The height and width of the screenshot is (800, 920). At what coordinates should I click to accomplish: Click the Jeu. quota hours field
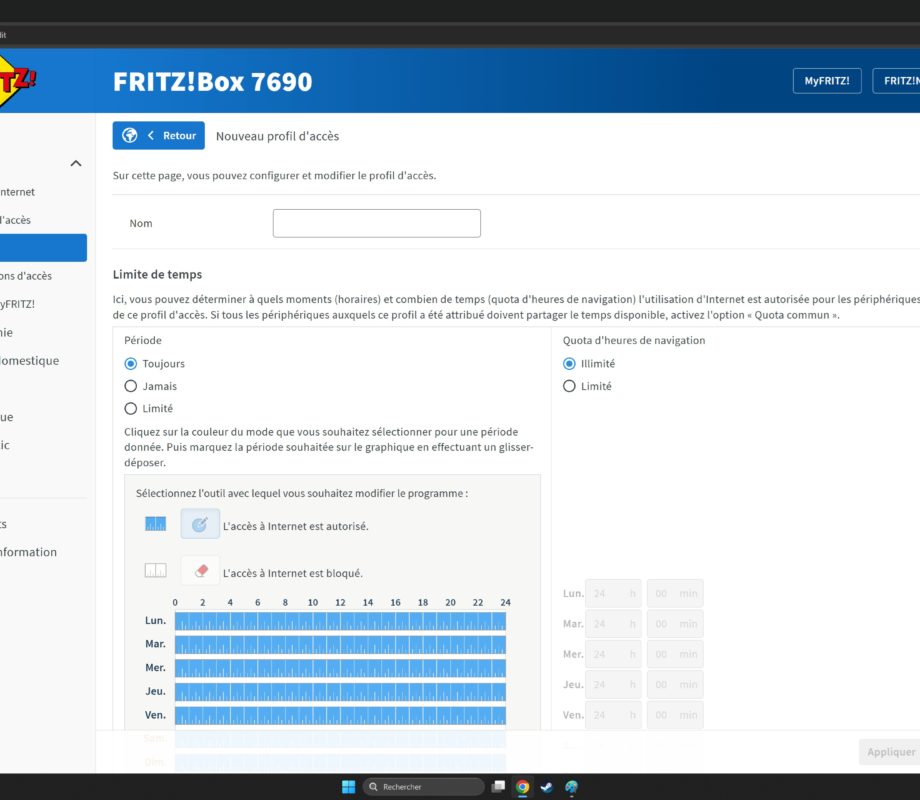point(614,685)
